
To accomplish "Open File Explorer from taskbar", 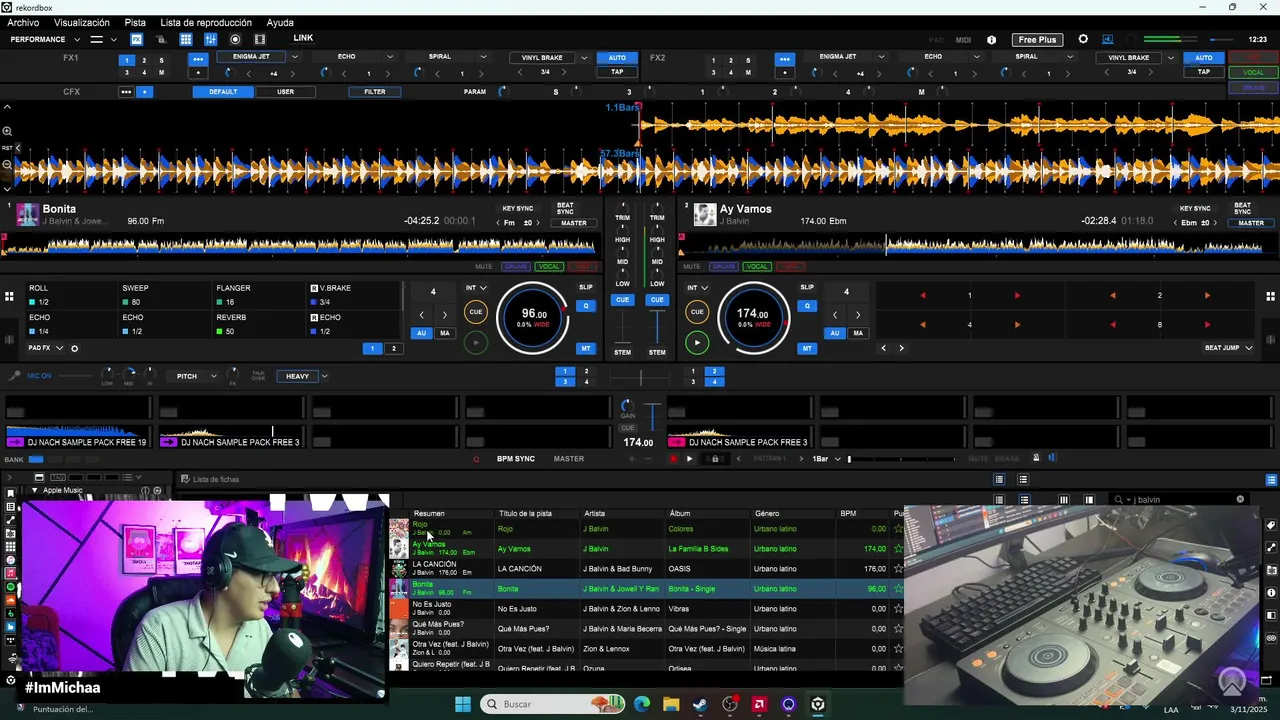I will pos(671,704).
